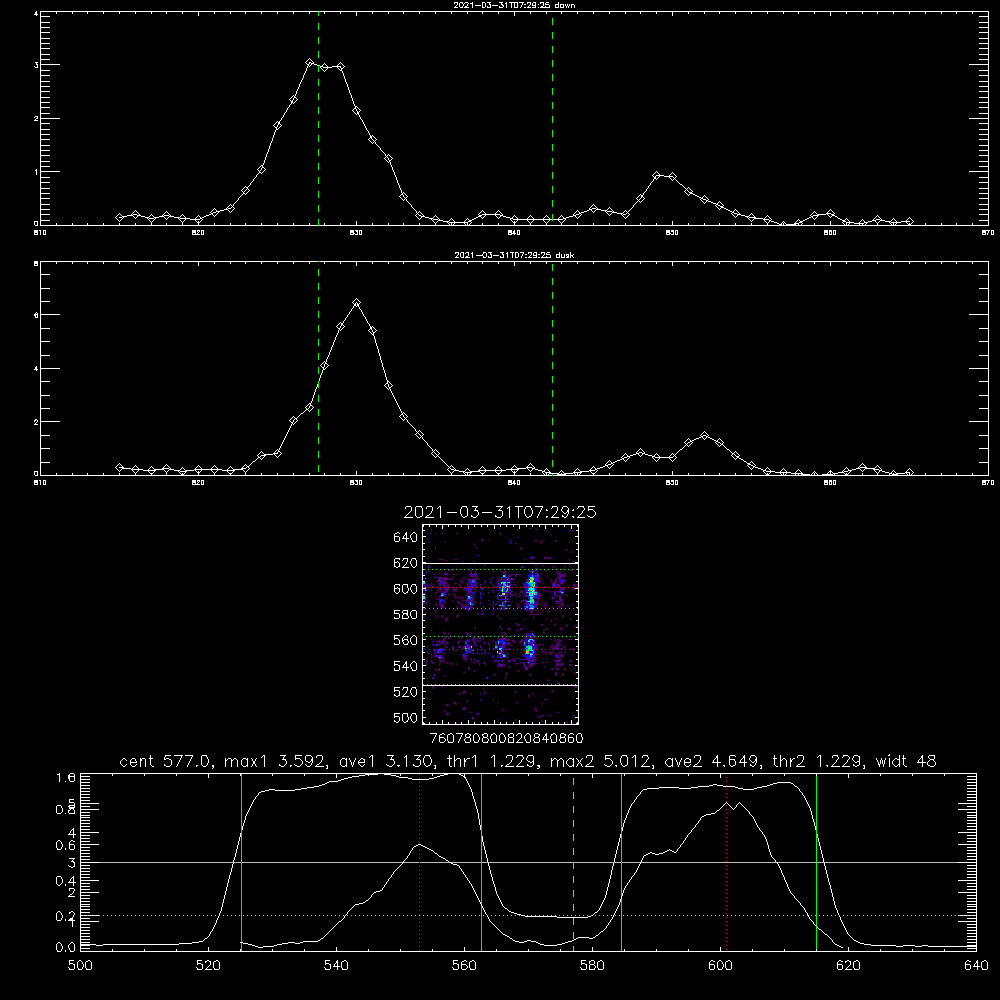Click the '820' x-axis label under dusk plot
This screenshot has width=1000, height=1000.
[x=198, y=483]
